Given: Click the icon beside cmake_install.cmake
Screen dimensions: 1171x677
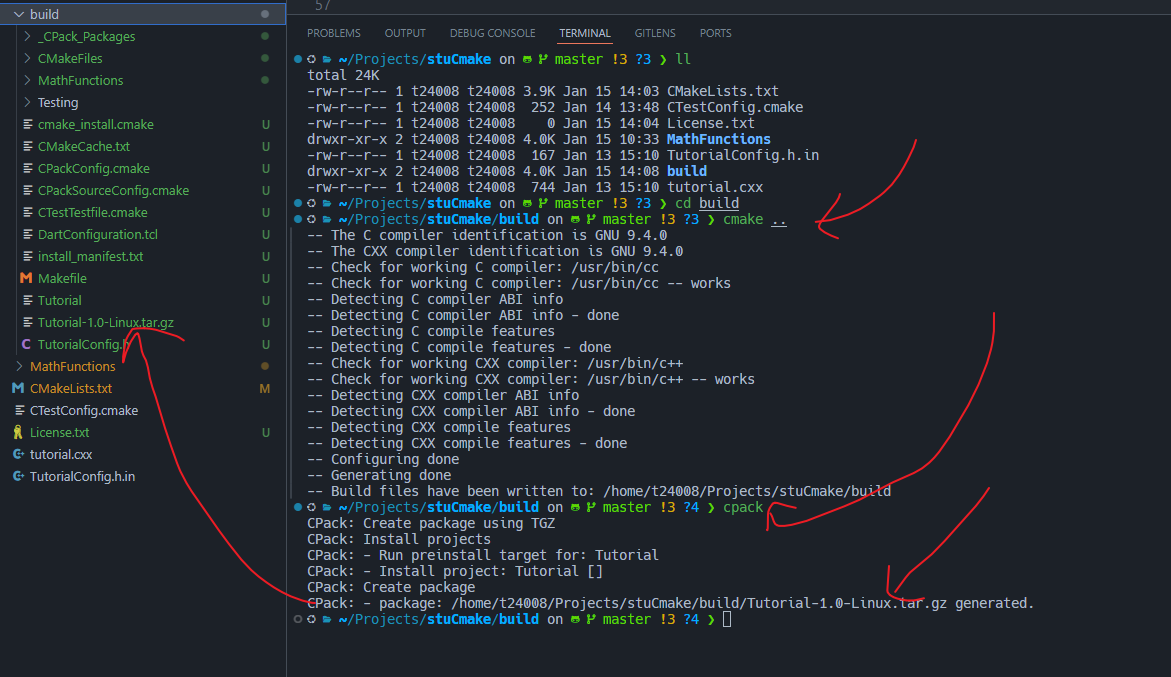Looking at the screenshot, I should point(27,124).
